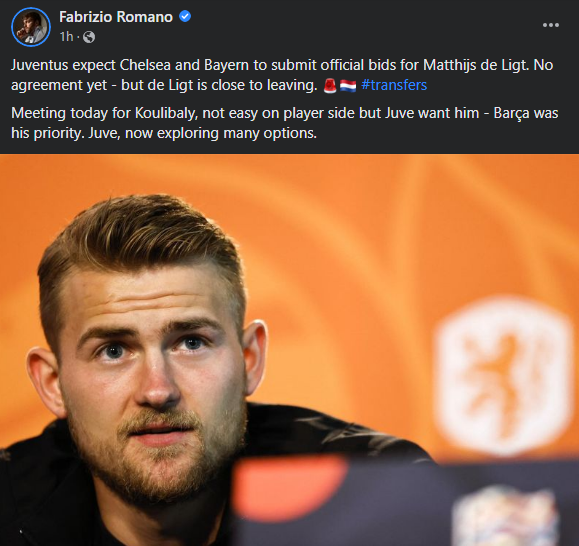Click the globe public-audience icon

pos(89,37)
